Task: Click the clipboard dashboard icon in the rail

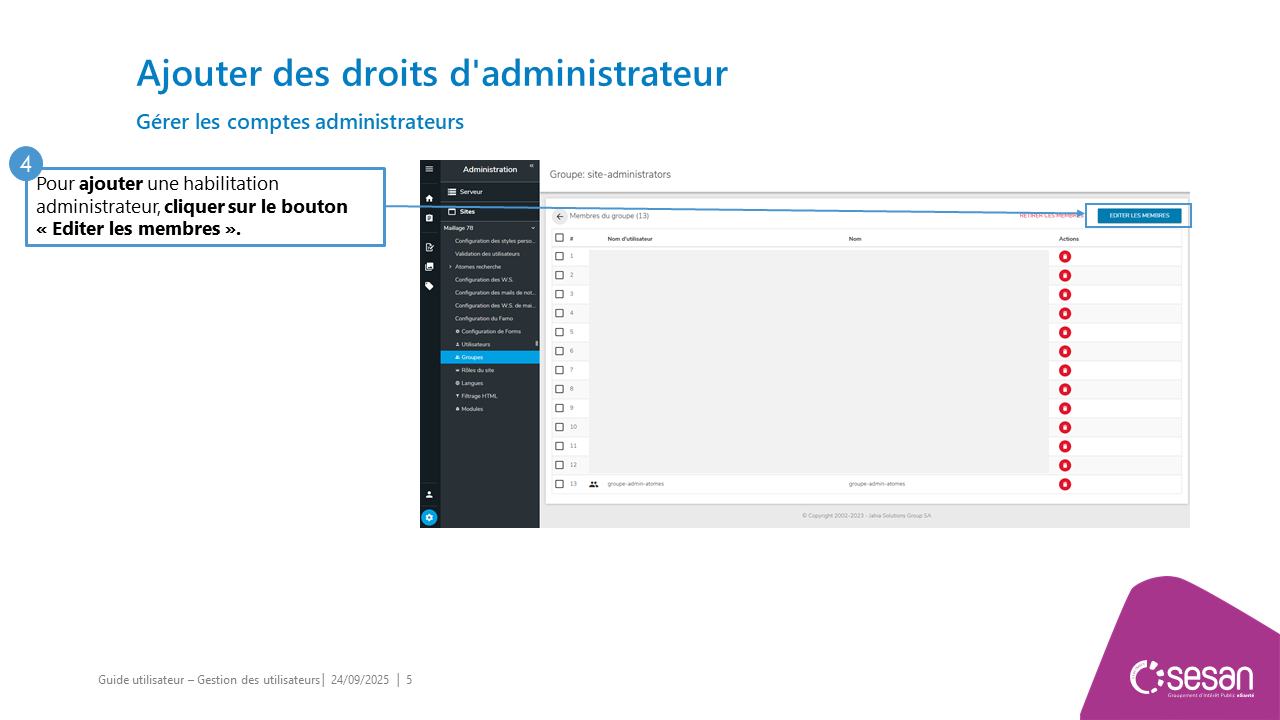Action: [x=429, y=218]
